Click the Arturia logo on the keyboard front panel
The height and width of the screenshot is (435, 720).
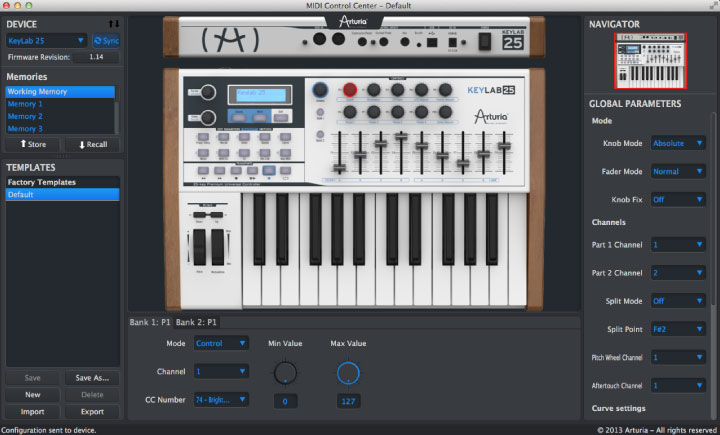[491, 117]
